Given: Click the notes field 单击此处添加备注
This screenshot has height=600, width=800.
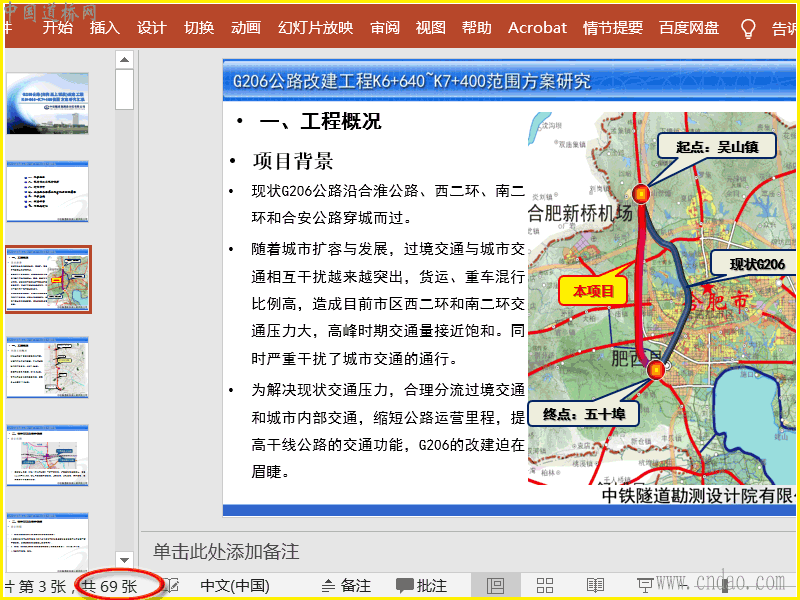Looking at the screenshot, I should (x=226, y=552).
